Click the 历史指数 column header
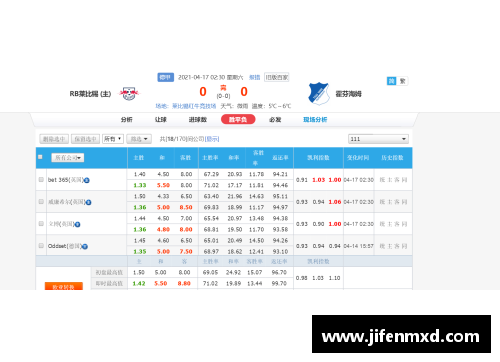Image resolution: width=500 pixels, height=362 pixels. pos(392,158)
